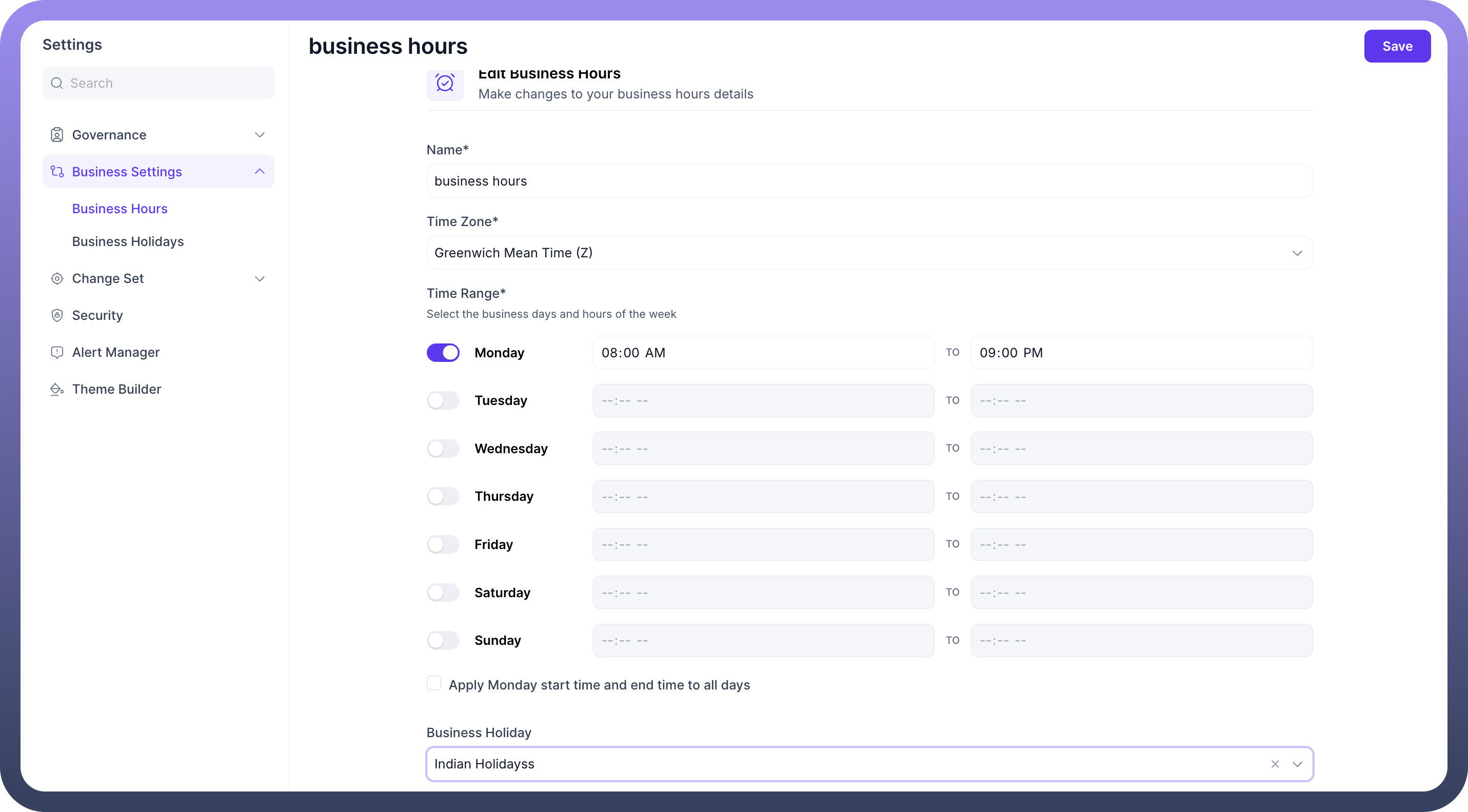Image resolution: width=1468 pixels, height=812 pixels.
Task: Click the Monday end time field
Action: [x=1141, y=353]
